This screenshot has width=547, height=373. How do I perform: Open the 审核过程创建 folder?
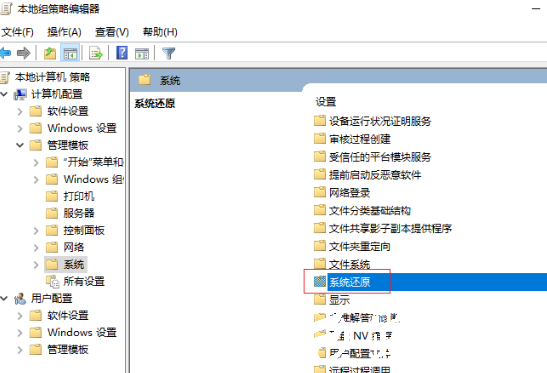[360, 139]
